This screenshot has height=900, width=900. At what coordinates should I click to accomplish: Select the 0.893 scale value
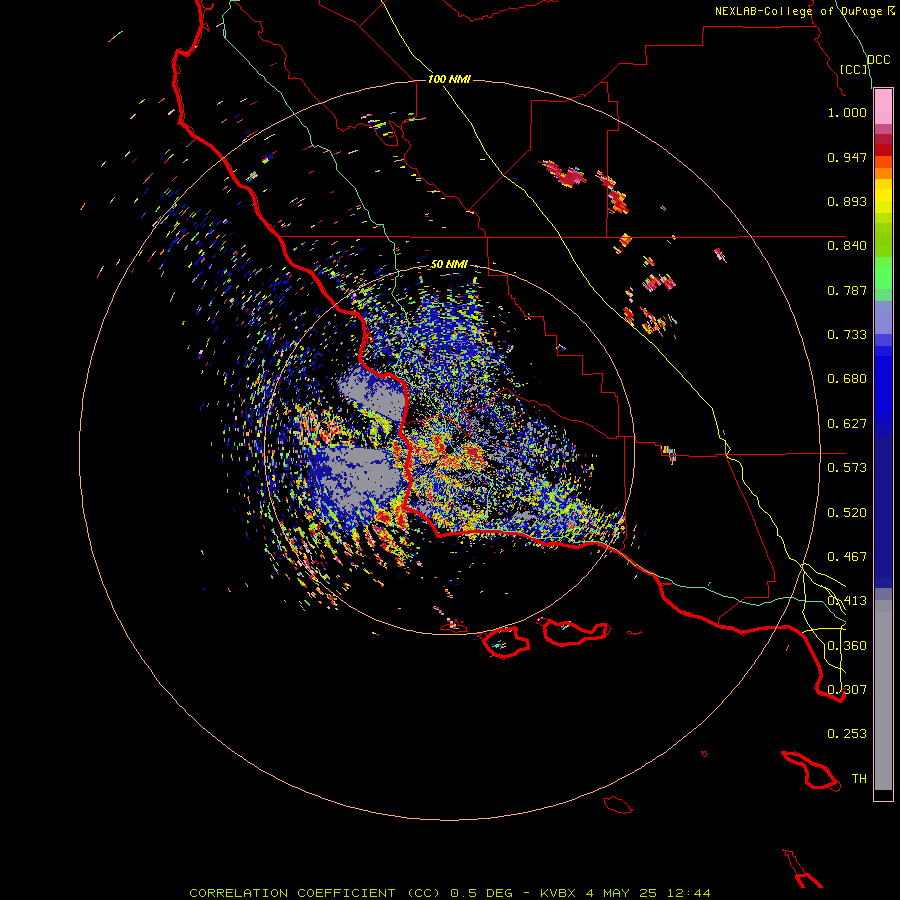tap(847, 201)
